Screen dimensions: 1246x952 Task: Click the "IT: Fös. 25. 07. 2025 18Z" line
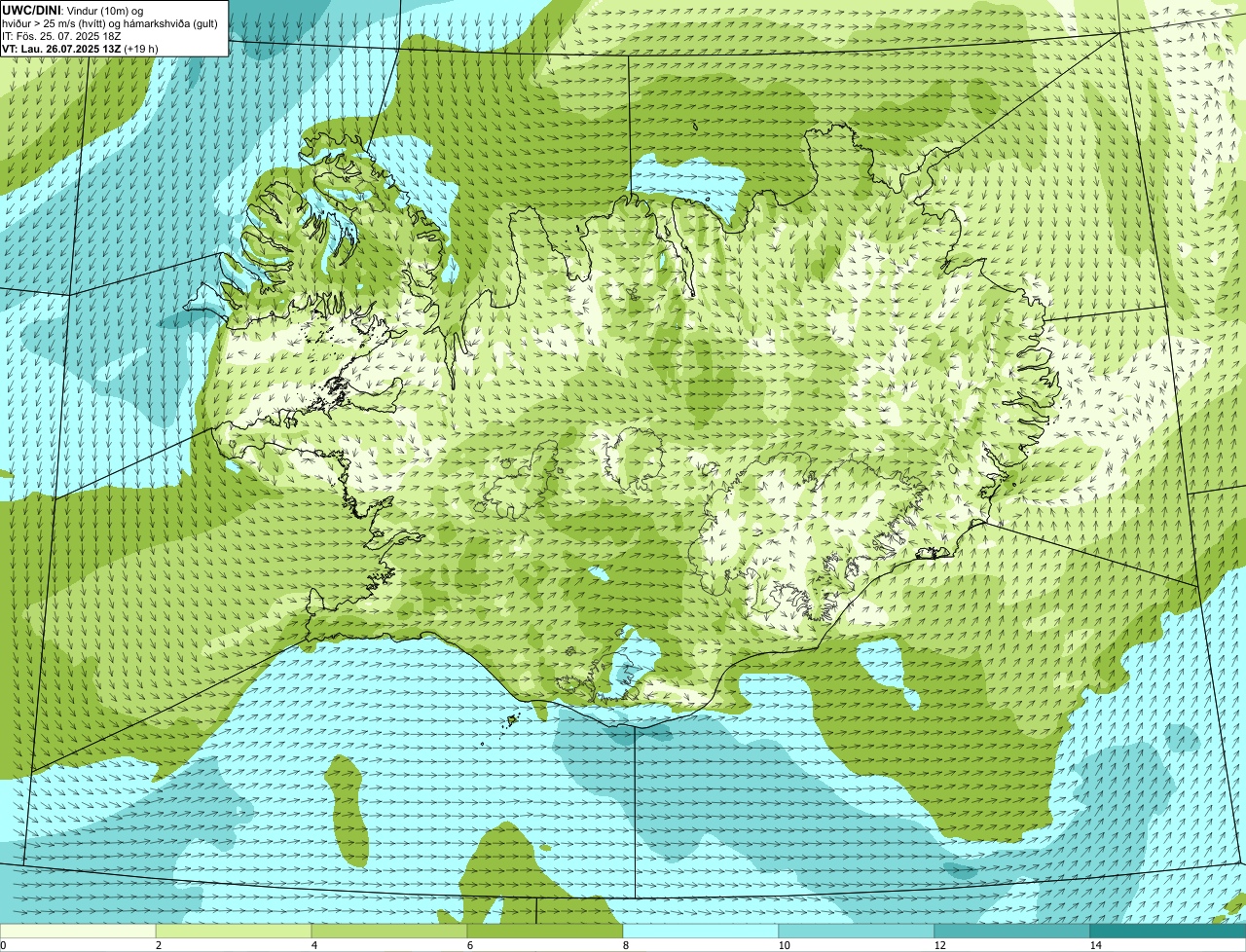pyautogui.click(x=61, y=36)
